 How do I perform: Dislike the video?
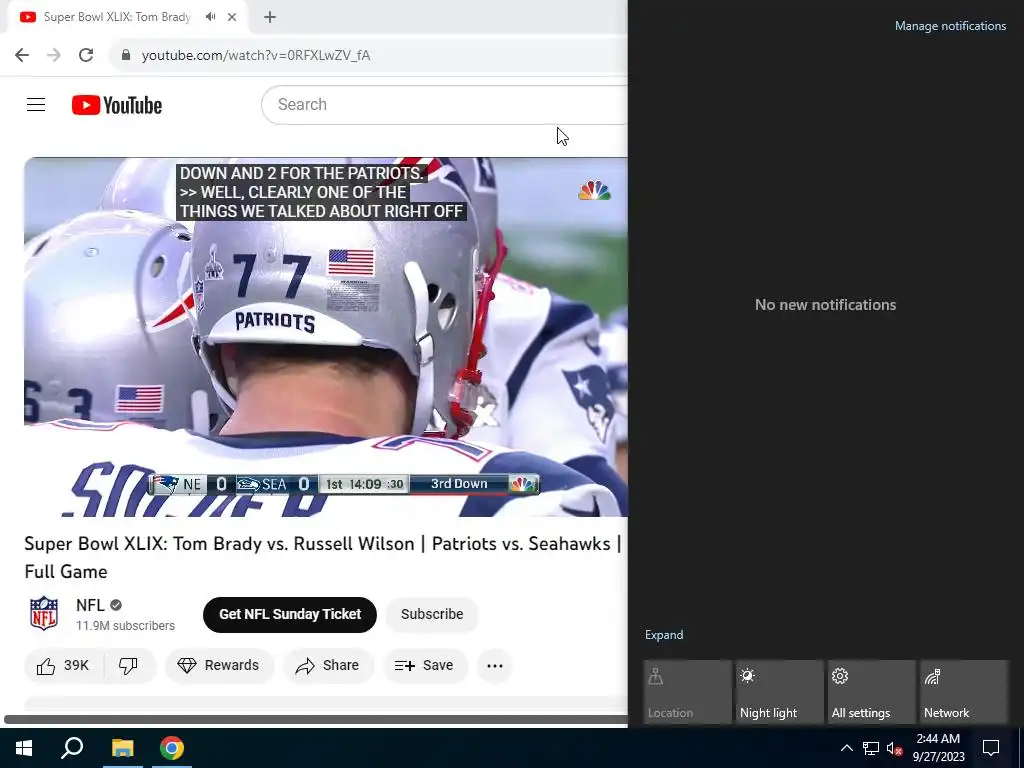129,665
